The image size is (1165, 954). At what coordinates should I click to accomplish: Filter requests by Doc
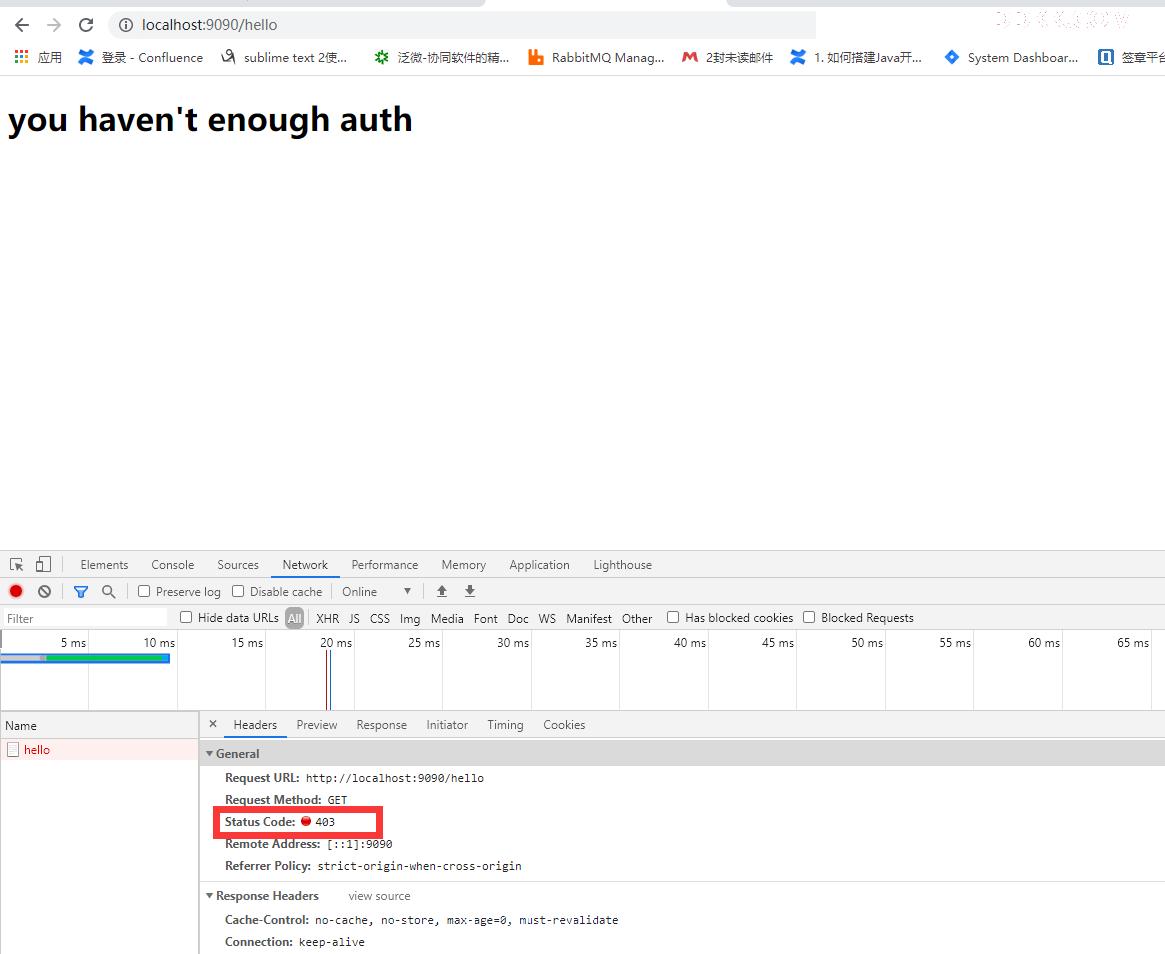click(x=518, y=618)
